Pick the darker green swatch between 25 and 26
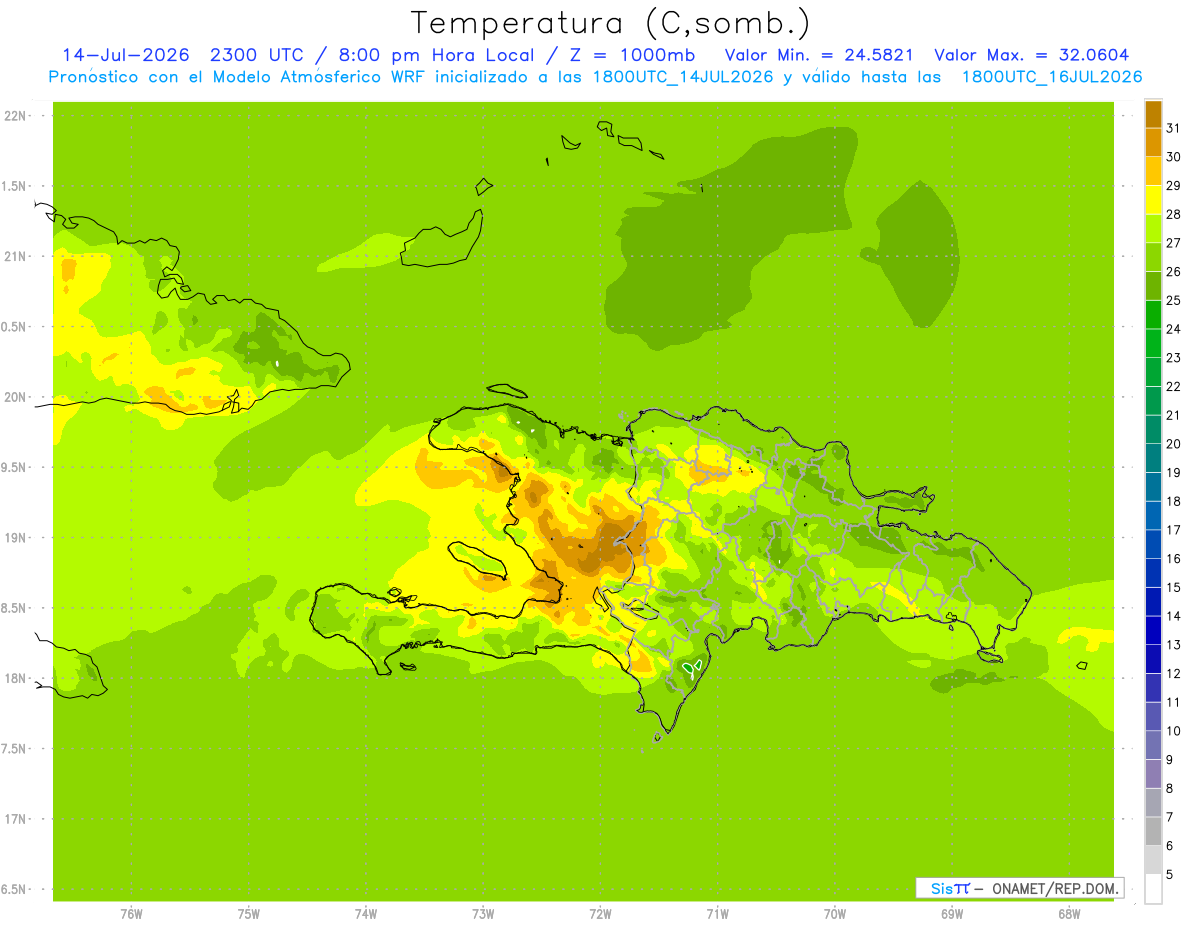 (x=1153, y=286)
